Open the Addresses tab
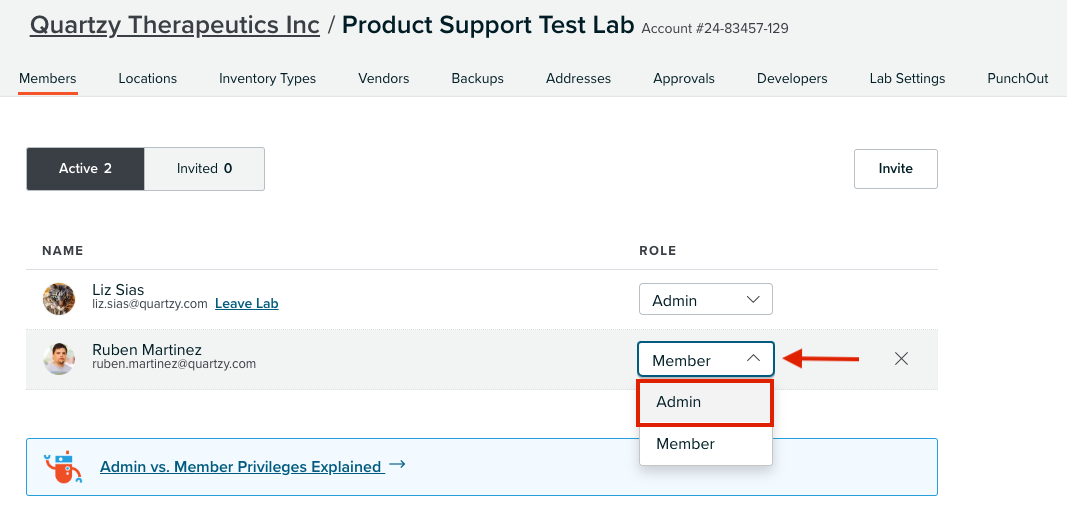This screenshot has width=1067, height=523. 578,78
